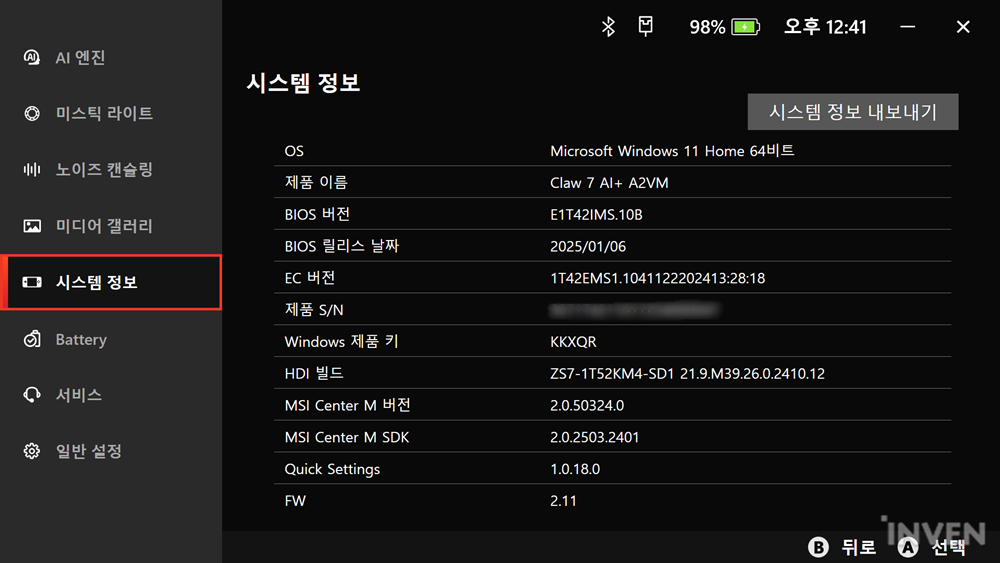Click the KKXQR product key value
The width and height of the screenshot is (1000, 563).
click(573, 342)
